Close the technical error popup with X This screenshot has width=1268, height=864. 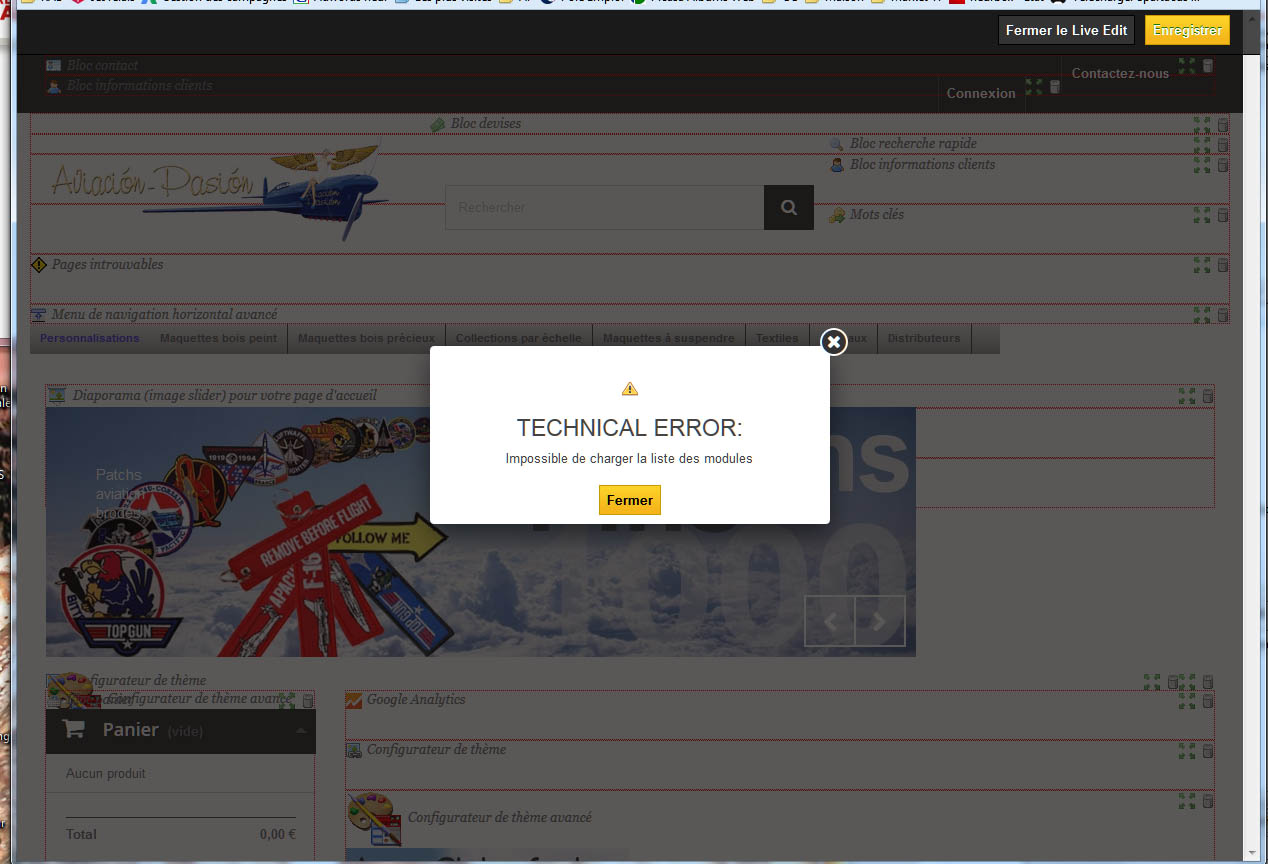(x=834, y=342)
